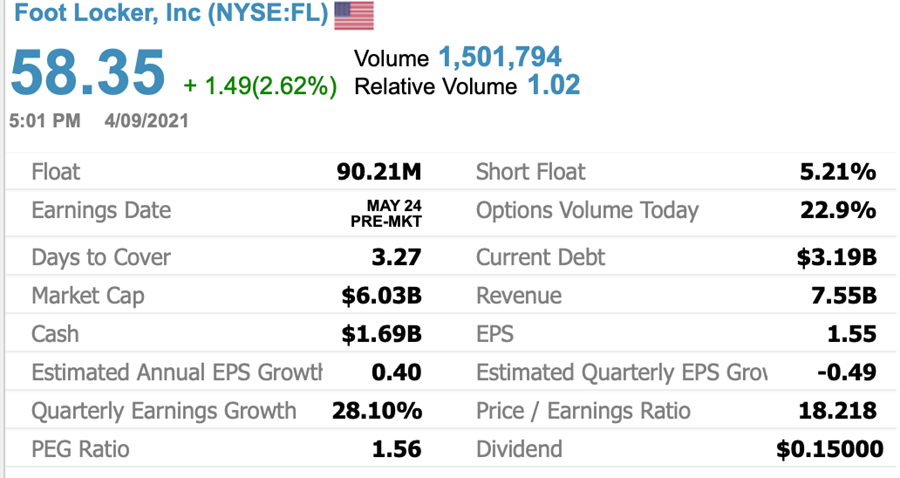The height and width of the screenshot is (478, 900).
Task: Select the Price / Earnings value 18.218
Action: click(x=838, y=411)
